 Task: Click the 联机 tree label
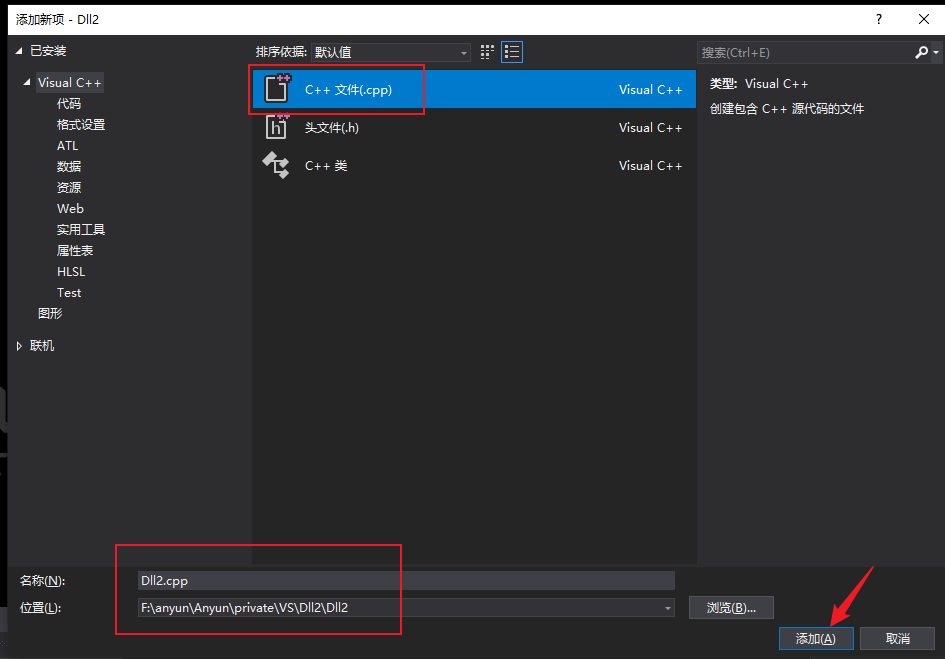(x=42, y=345)
